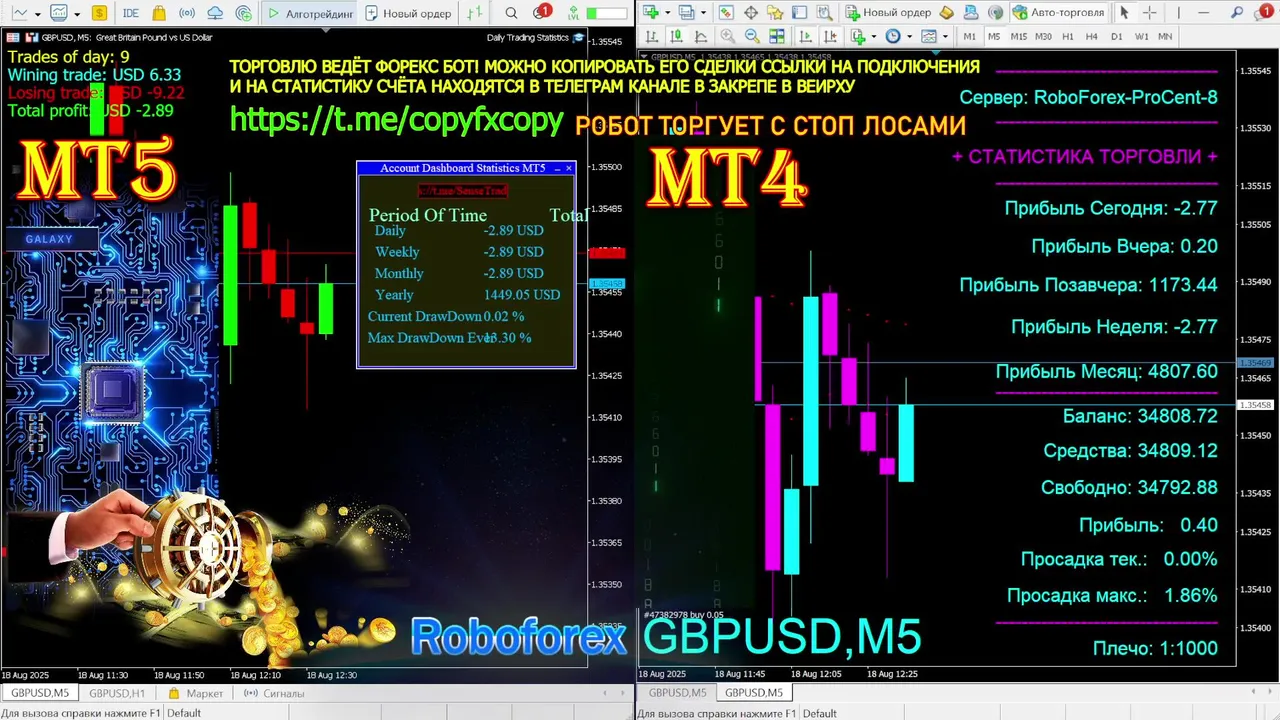Open the MetaEditor yellow book icon in MT4

click(947, 12)
